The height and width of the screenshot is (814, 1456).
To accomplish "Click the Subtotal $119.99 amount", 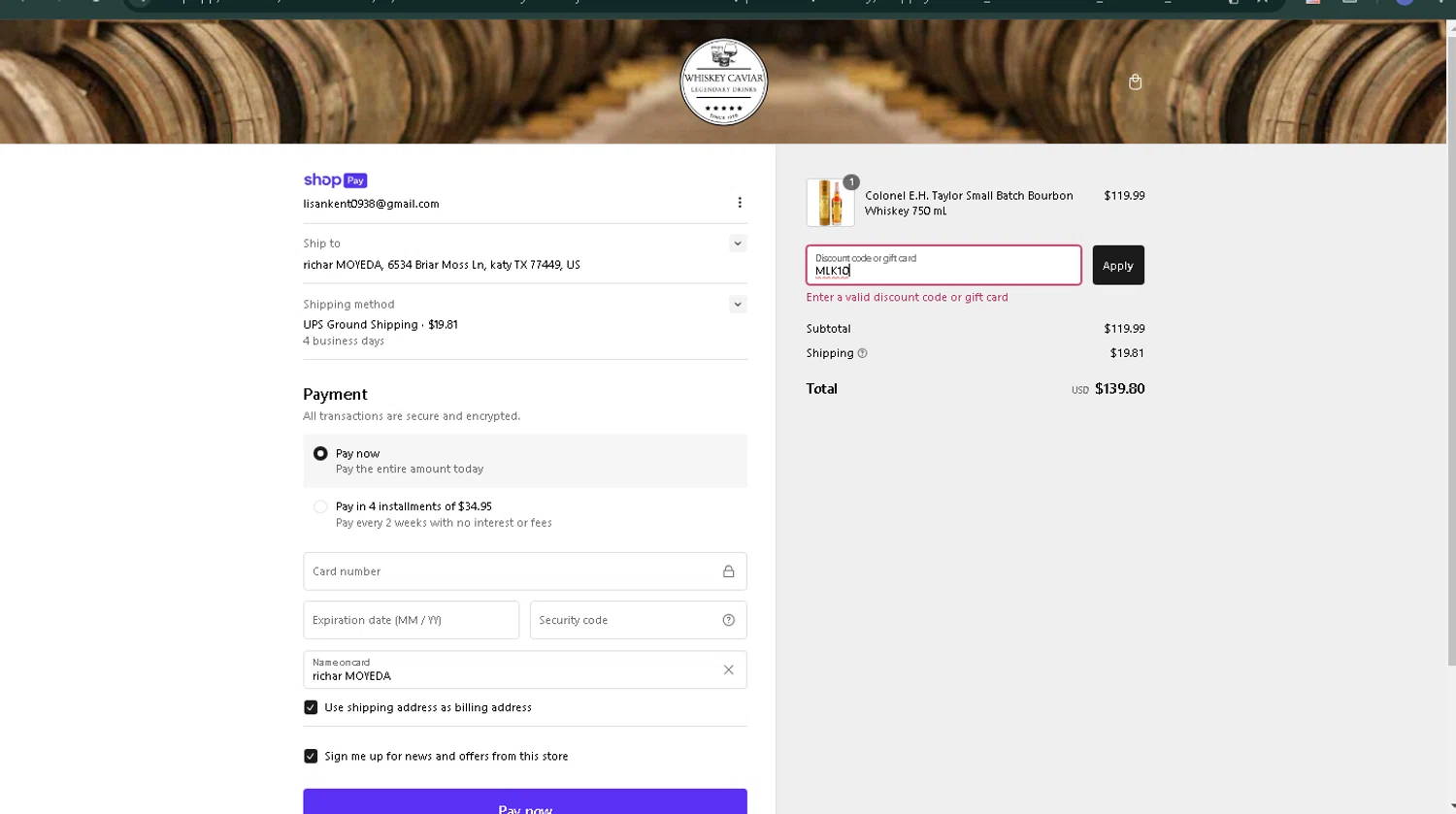I will click(1124, 329).
